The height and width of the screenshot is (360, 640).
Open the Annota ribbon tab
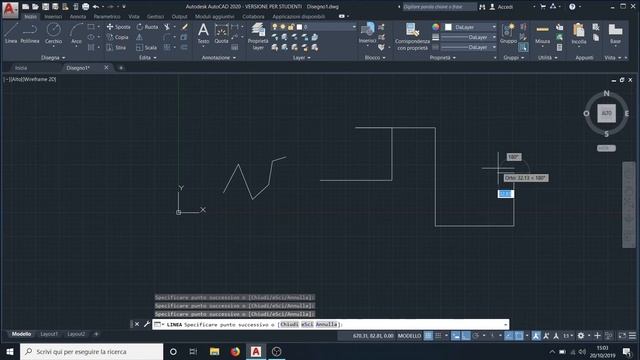click(78, 17)
